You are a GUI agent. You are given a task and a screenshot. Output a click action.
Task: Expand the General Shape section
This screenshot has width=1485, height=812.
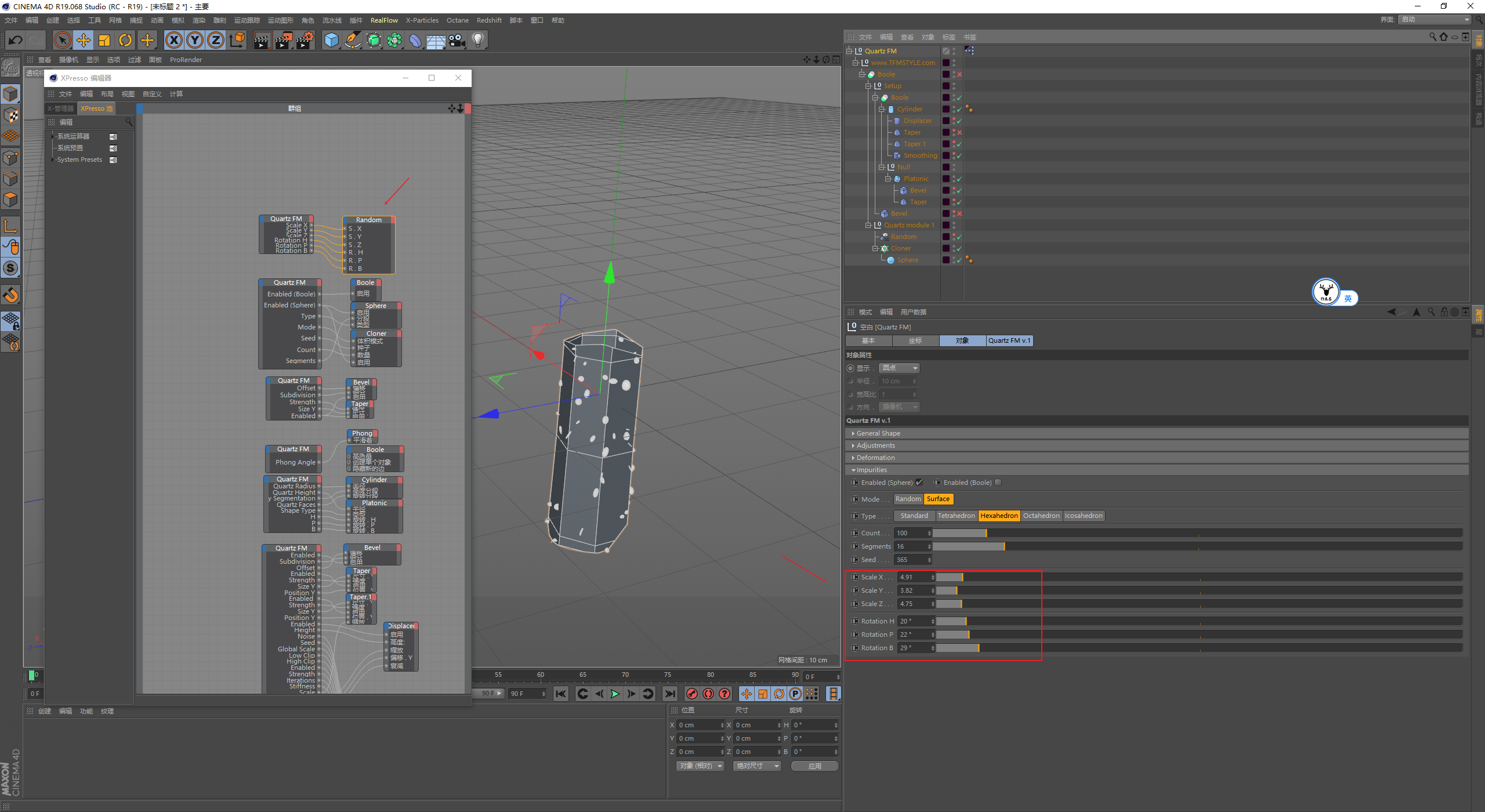(878, 433)
